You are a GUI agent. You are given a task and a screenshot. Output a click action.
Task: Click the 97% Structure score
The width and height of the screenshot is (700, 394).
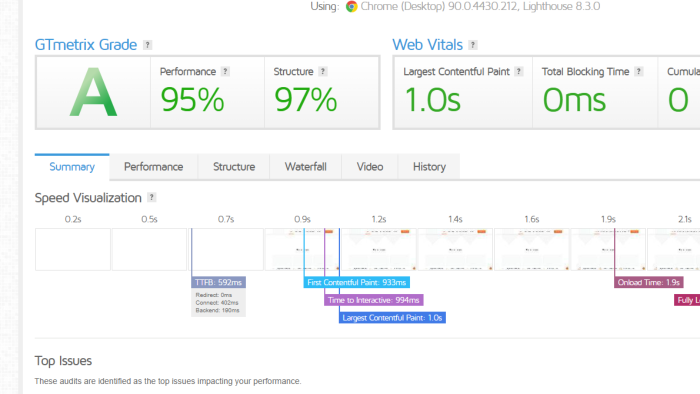point(305,100)
